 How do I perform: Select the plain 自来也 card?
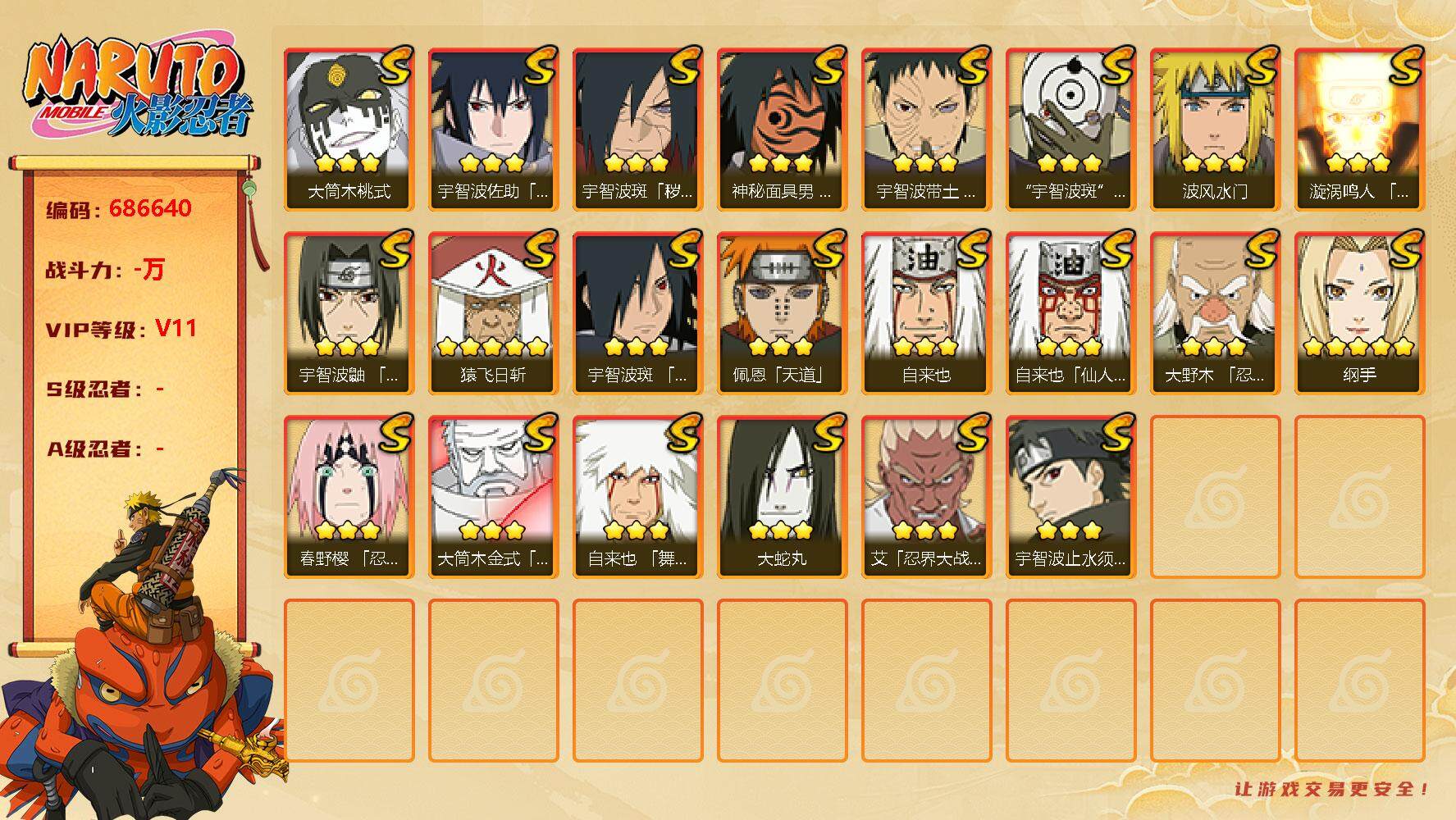click(x=926, y=313)
